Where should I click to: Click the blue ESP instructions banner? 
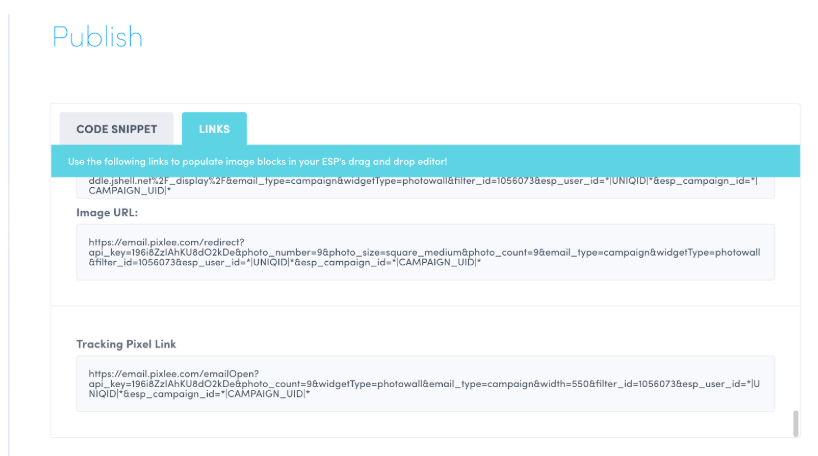(x=425, y=161)
